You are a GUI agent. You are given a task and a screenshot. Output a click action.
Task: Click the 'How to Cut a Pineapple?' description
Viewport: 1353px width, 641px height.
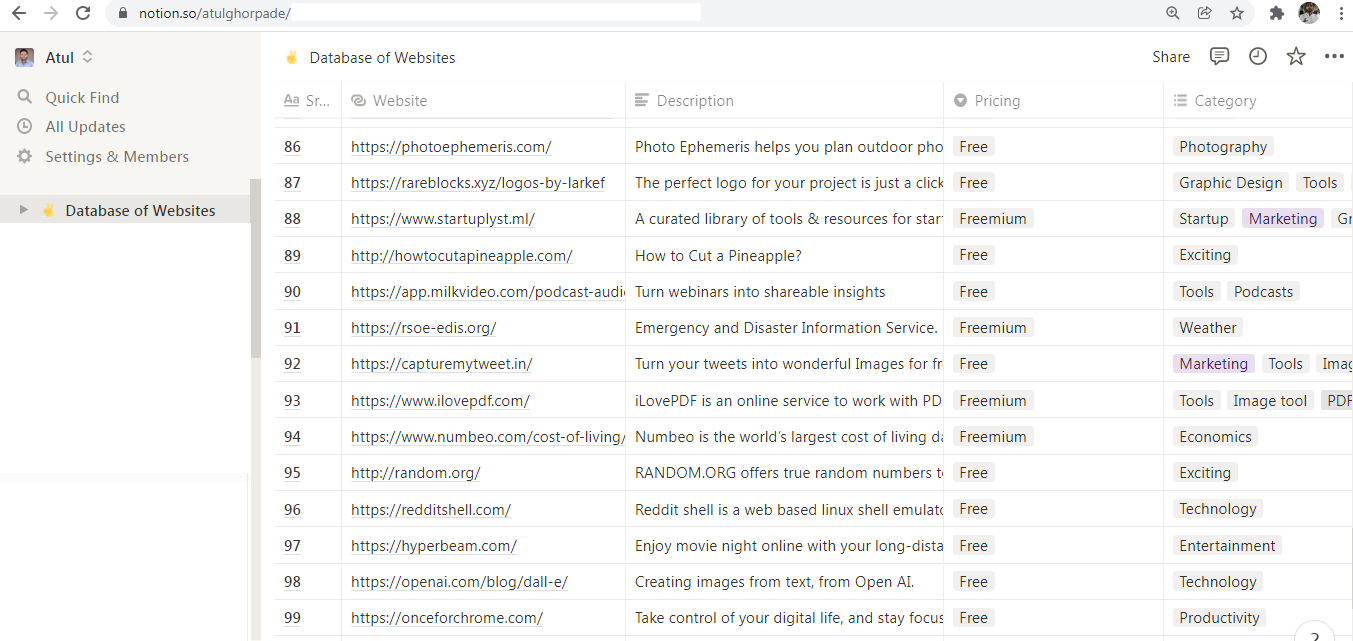point(718,255)
